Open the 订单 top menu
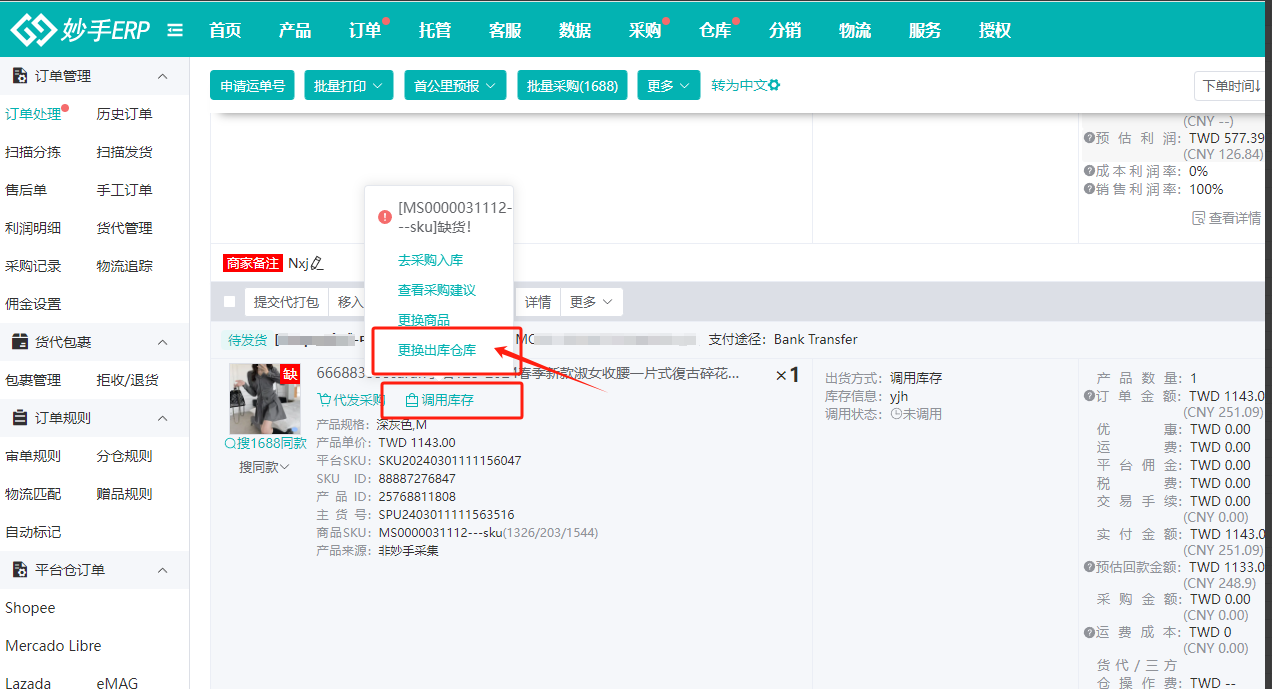1272x689 pixels. click(365, 30)
